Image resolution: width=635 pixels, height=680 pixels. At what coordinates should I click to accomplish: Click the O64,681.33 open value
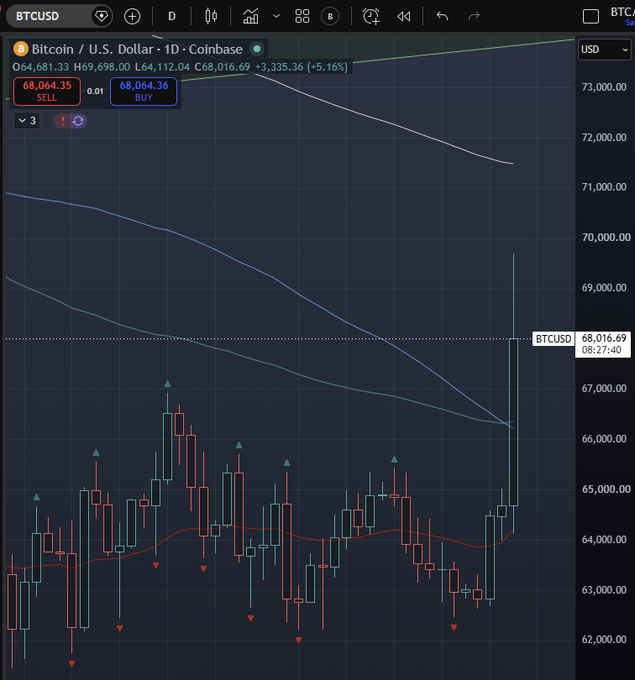40,67
